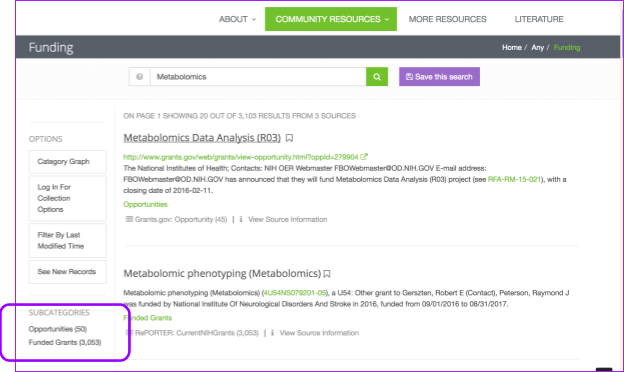
Task: Click the external link icon after grants.gov URL
Action: (x=364, y=157)
